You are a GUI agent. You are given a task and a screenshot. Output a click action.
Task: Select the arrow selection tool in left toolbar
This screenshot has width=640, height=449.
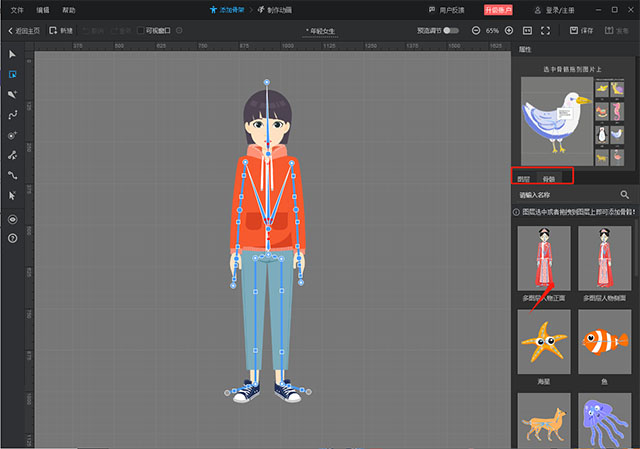pyautogui.click(x=13, y=53)
